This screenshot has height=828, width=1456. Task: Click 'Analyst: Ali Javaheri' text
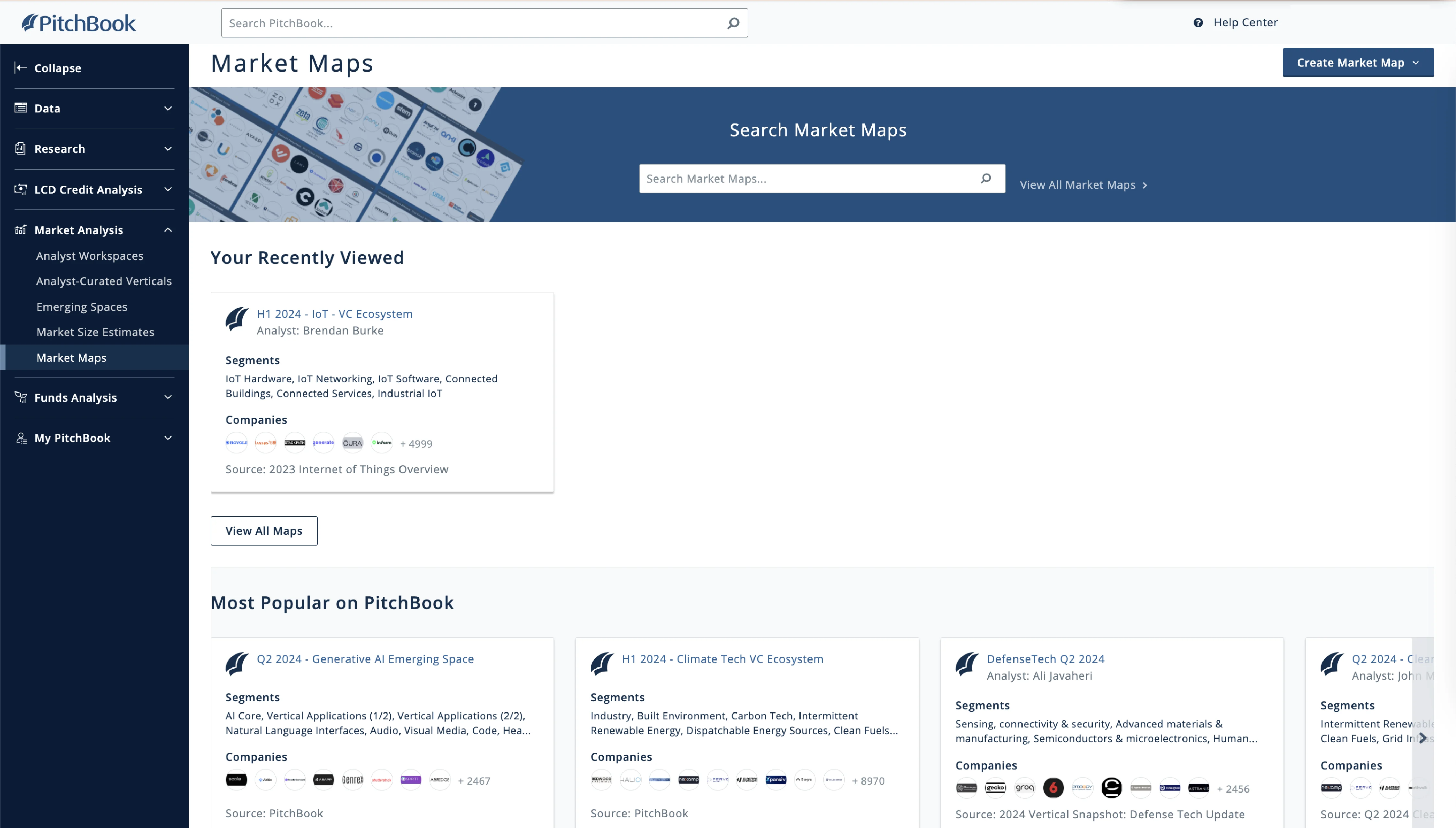pos(1039,675)
